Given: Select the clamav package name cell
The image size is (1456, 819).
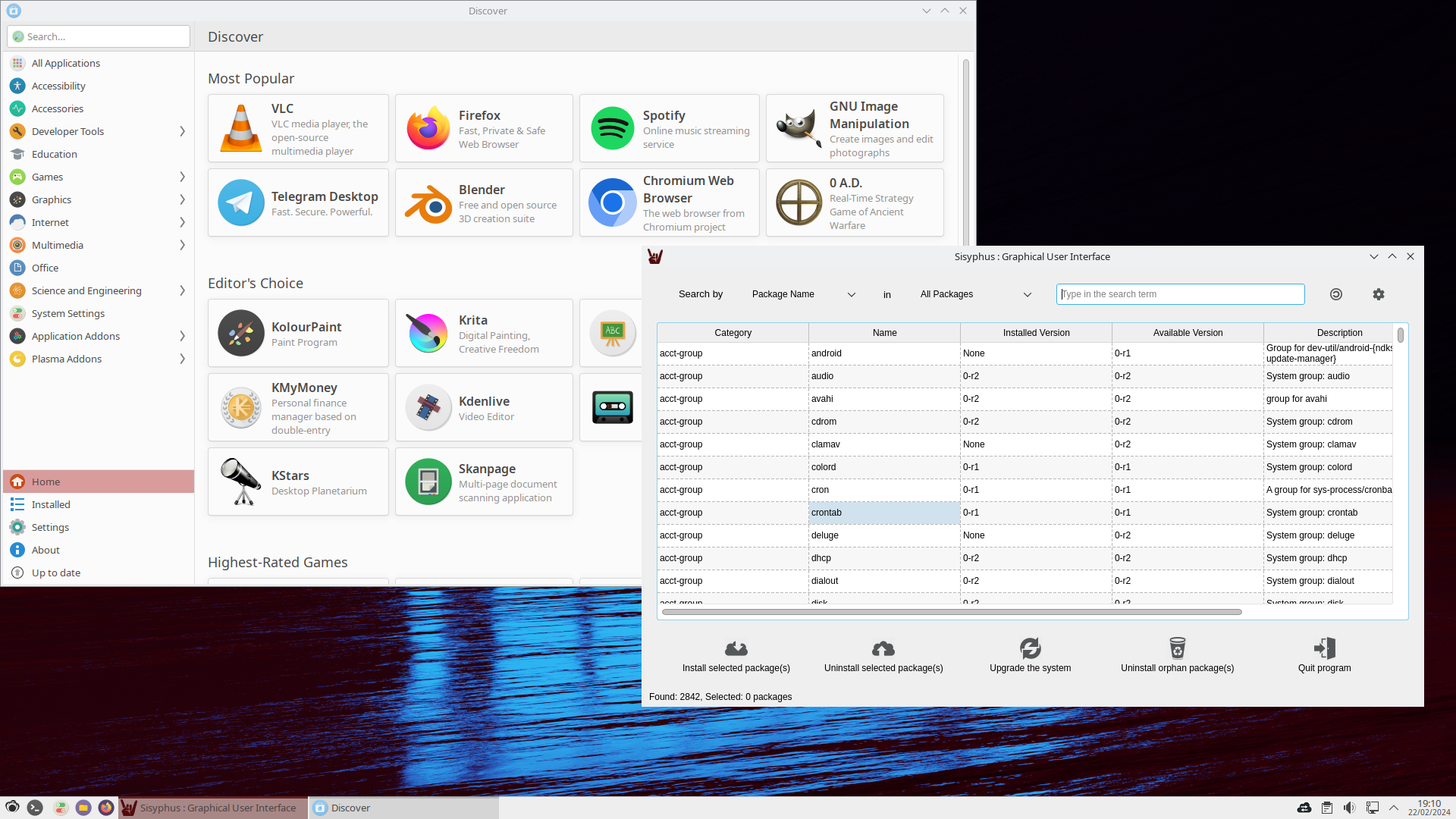Looking at the screenshot, I should (x=884, y=444).
